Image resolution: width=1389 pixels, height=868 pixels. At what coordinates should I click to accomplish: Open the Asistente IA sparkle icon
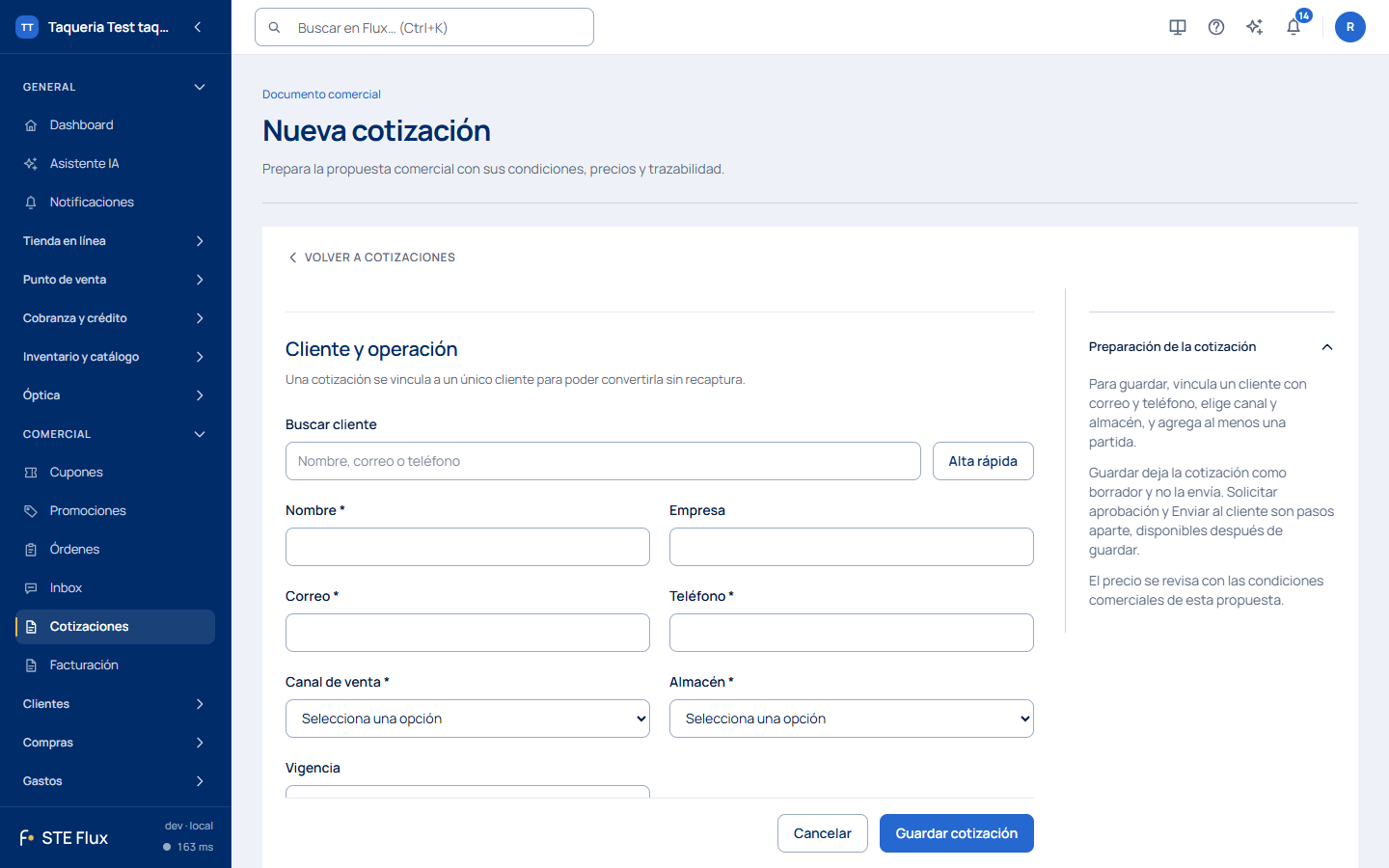[x=31, y=164]
